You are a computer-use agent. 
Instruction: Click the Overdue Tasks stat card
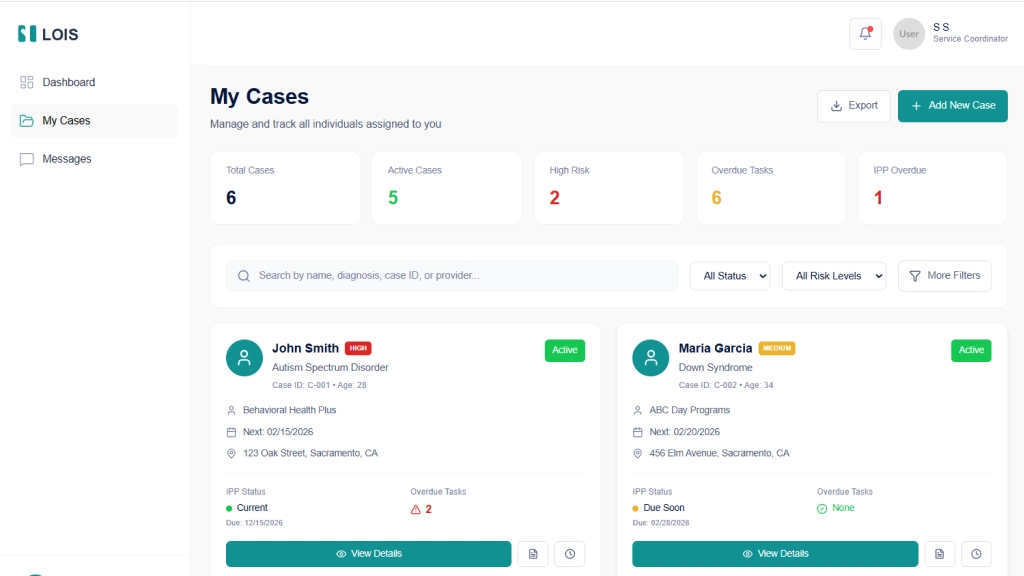(771, 188)
